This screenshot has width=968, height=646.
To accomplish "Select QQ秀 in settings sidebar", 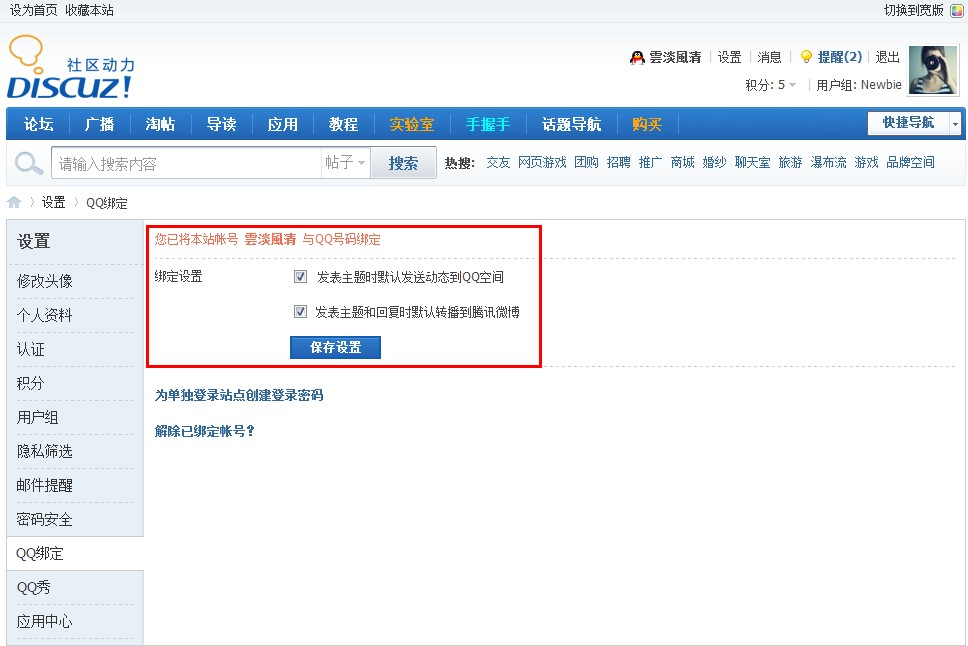I will pos(34,587).
